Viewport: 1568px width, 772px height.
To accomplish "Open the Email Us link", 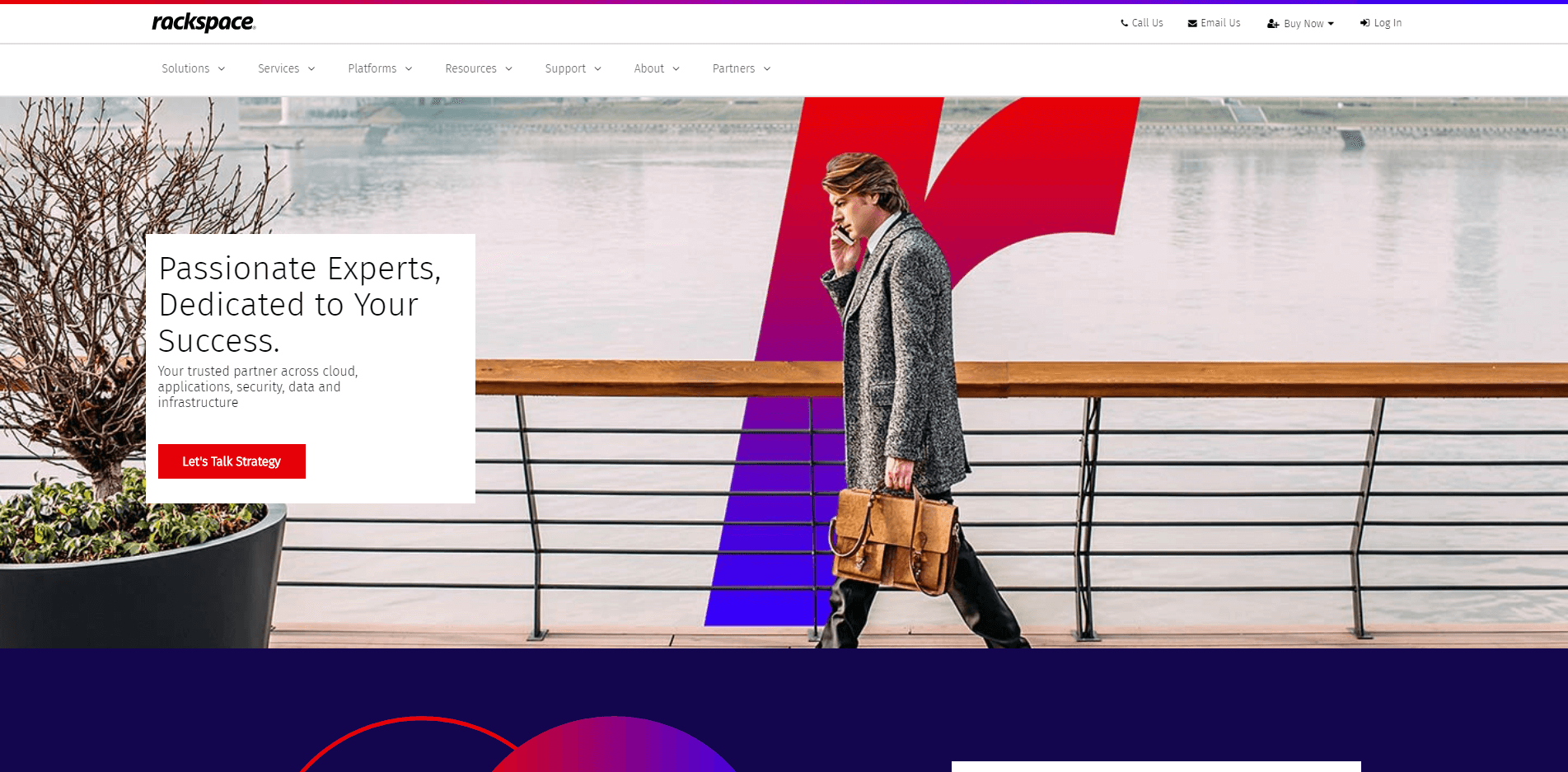I will [1220, 23].
